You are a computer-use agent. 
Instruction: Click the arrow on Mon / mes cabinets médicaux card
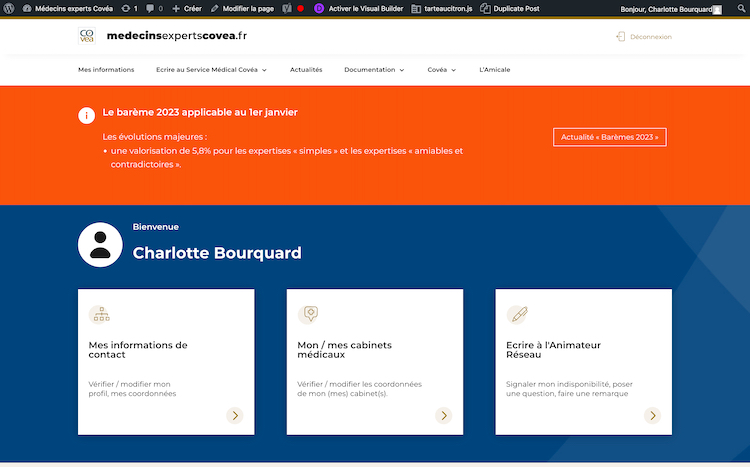tap(443, 415)
